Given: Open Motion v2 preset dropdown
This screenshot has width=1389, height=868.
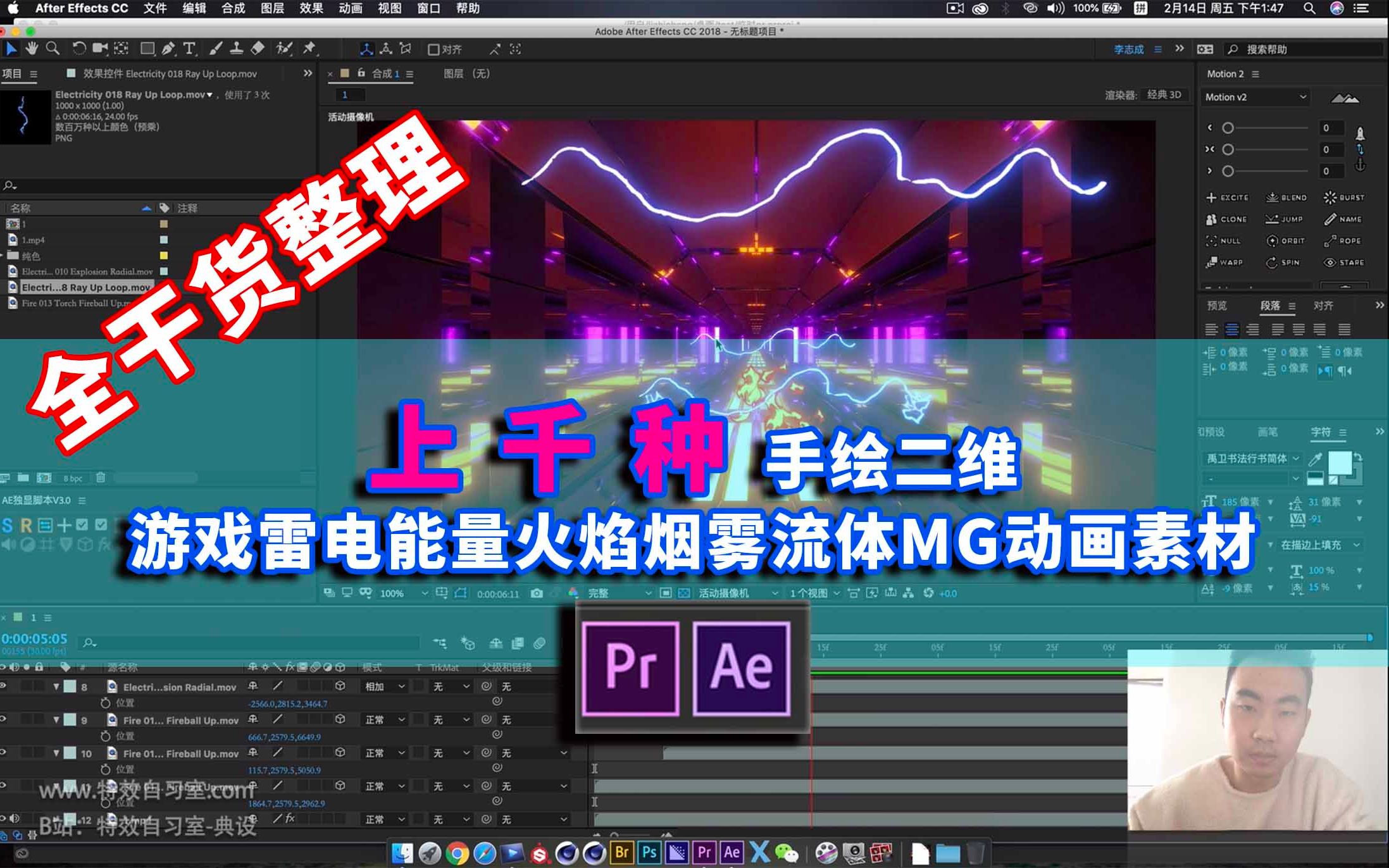Looking at the screenshot, I should pyautogui.click(x=1255, y=97).
